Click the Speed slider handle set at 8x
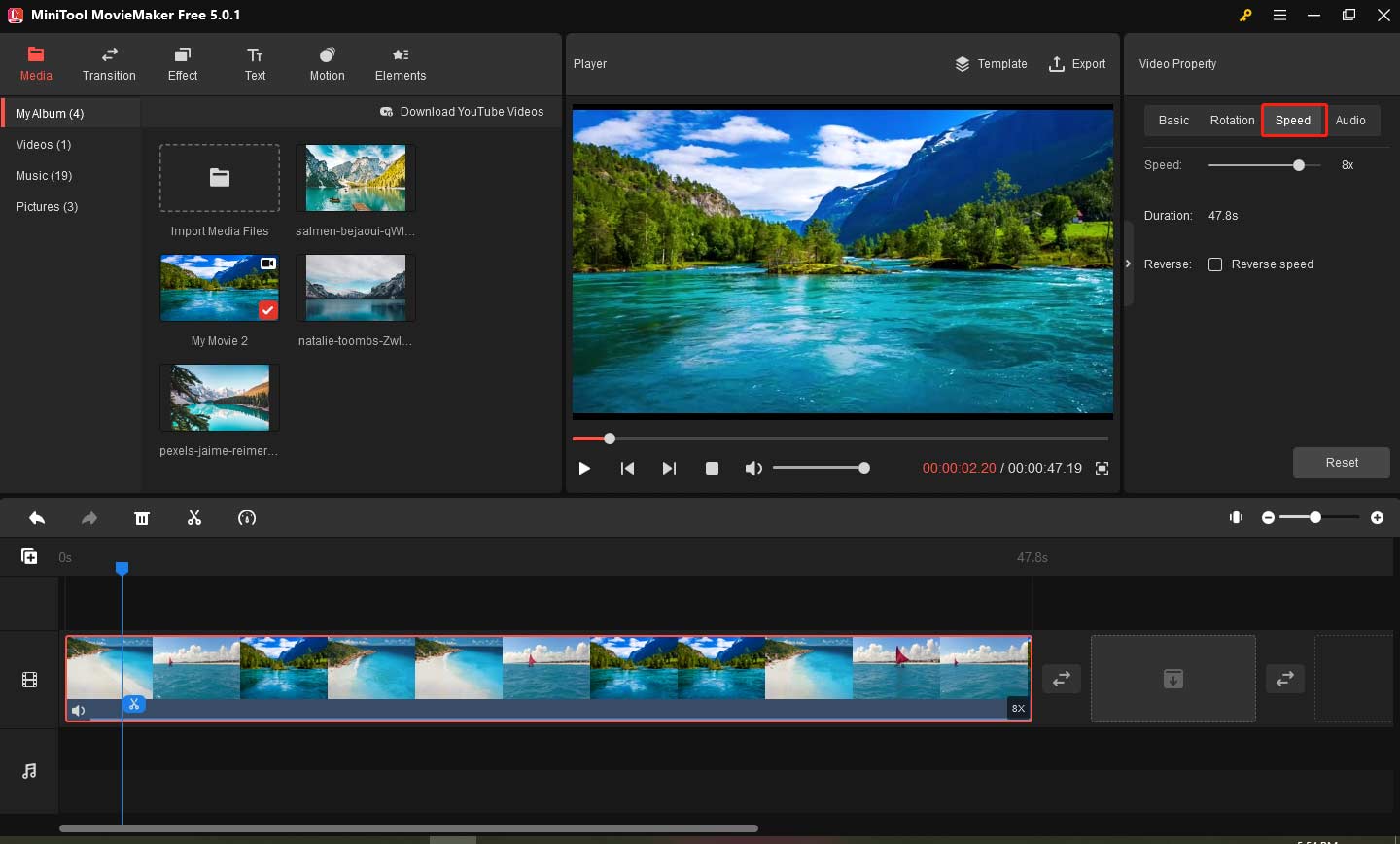The image size is (1400, 844). click(x=1300, y=164)
